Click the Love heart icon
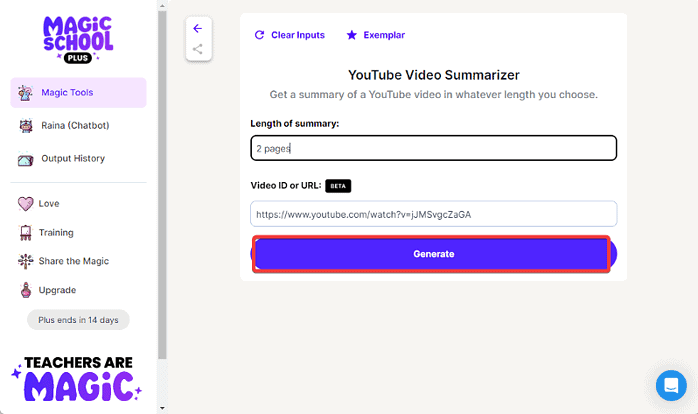This screenshot has width=698, height=414. (x=26, y=204)
